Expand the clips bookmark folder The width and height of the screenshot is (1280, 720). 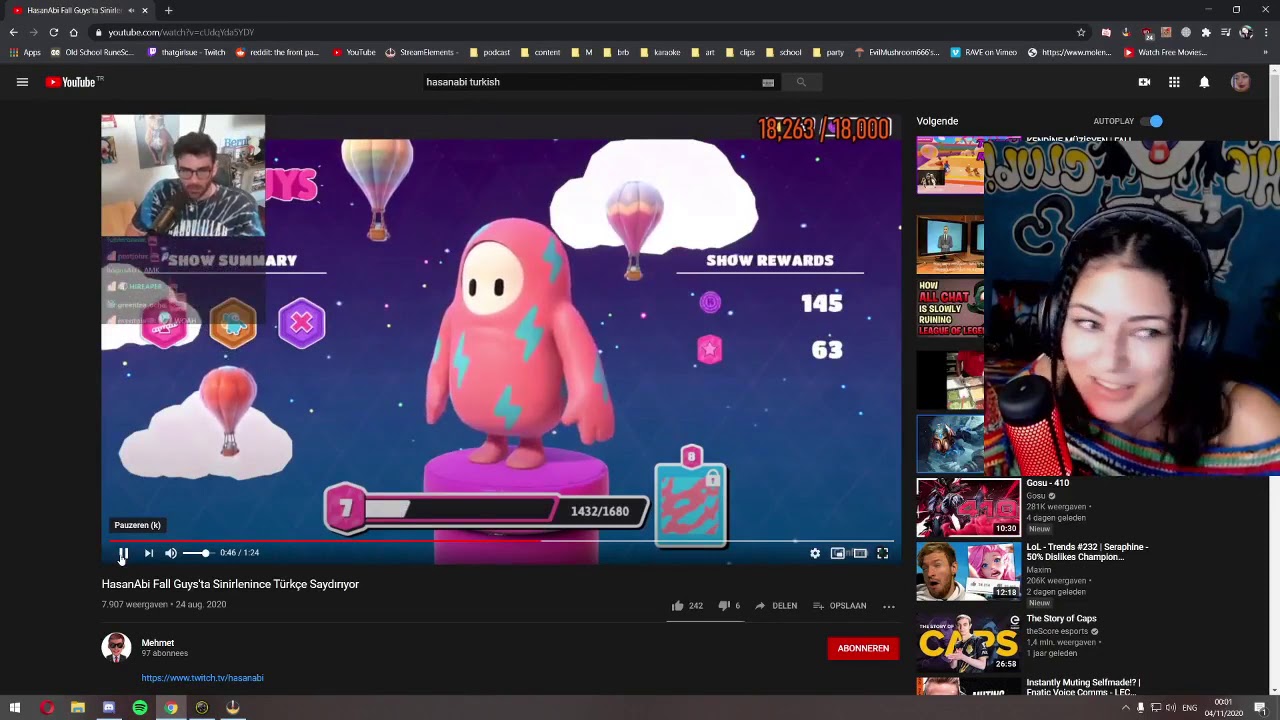[x=740, y=52]
